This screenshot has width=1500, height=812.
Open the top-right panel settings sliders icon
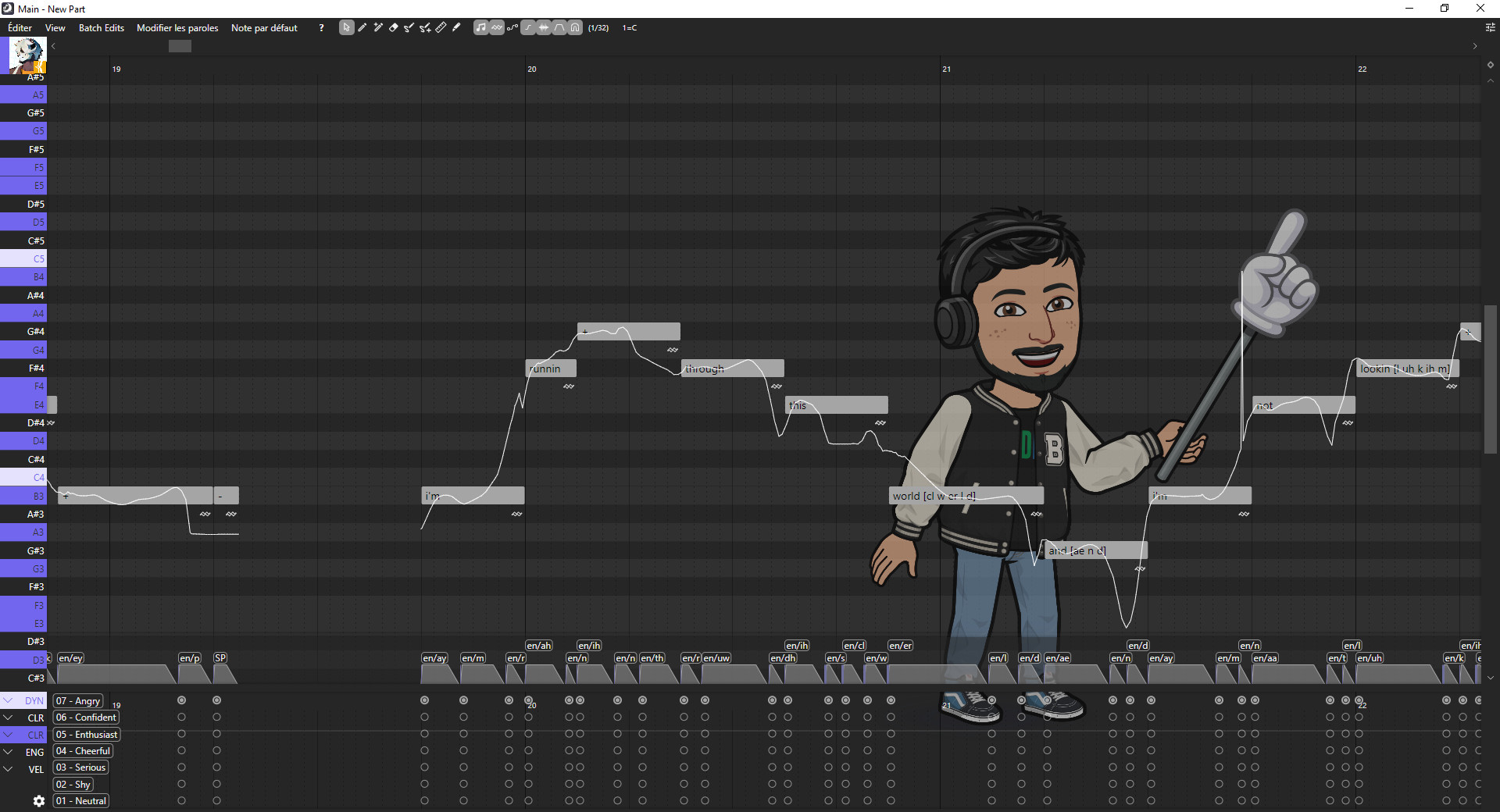coord(1490,27)
